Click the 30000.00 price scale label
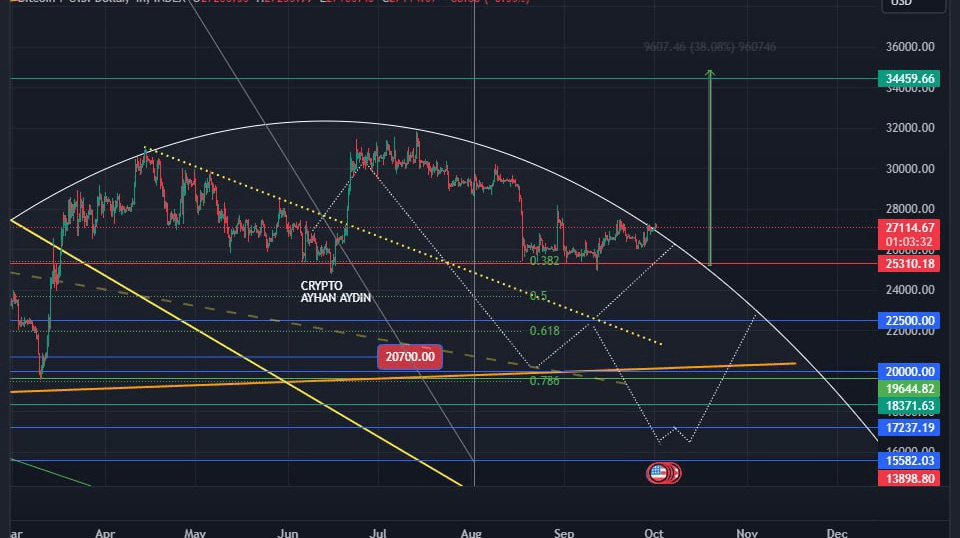960x538 pixels. [x=910, y=168]
